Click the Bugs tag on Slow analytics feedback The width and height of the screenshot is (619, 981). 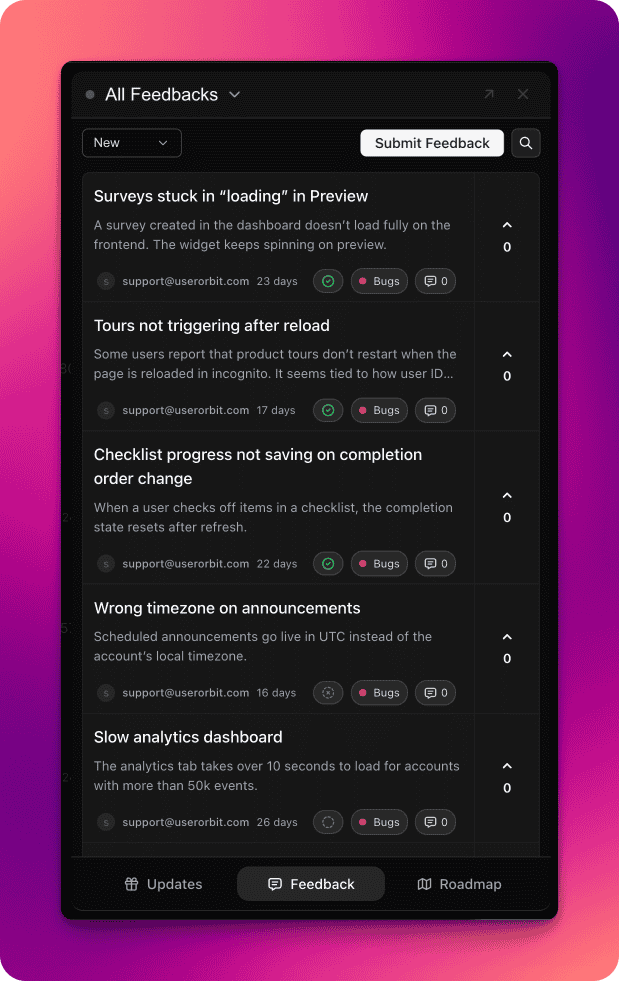[x=379, y=822]
